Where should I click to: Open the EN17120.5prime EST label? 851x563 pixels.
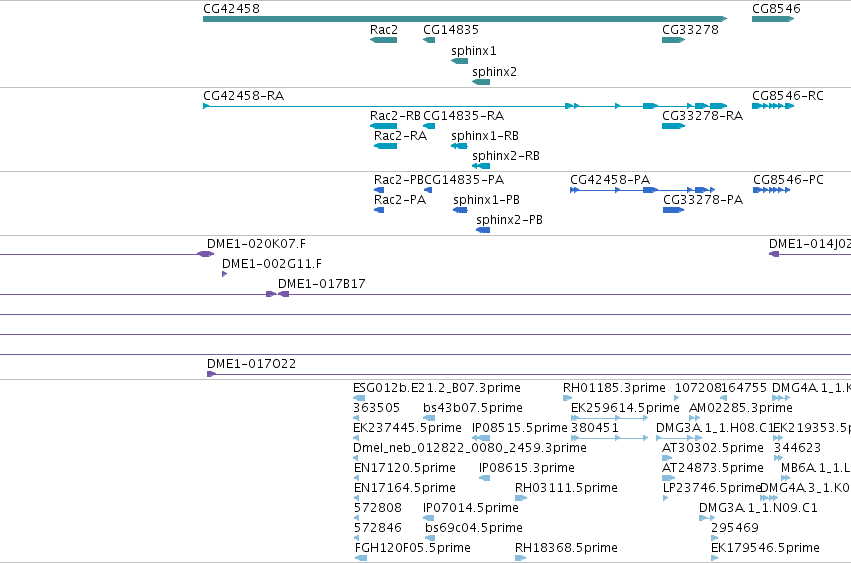tap(405, 469)
